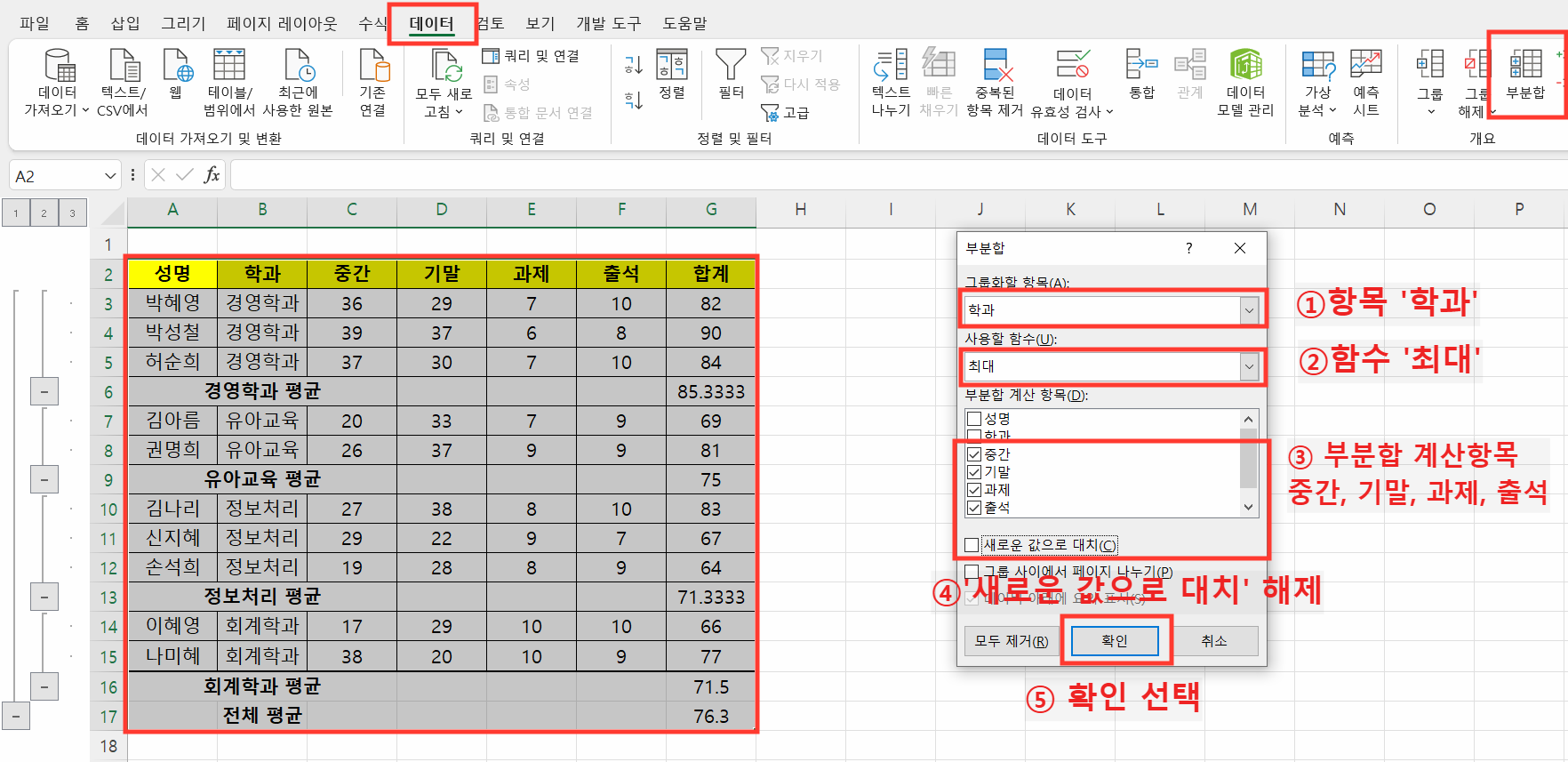This screenshot has height=762, width=1568.
Task: Uncheck the 중간 checkbox
Action: pyautogui.click(x=974, y=454)
